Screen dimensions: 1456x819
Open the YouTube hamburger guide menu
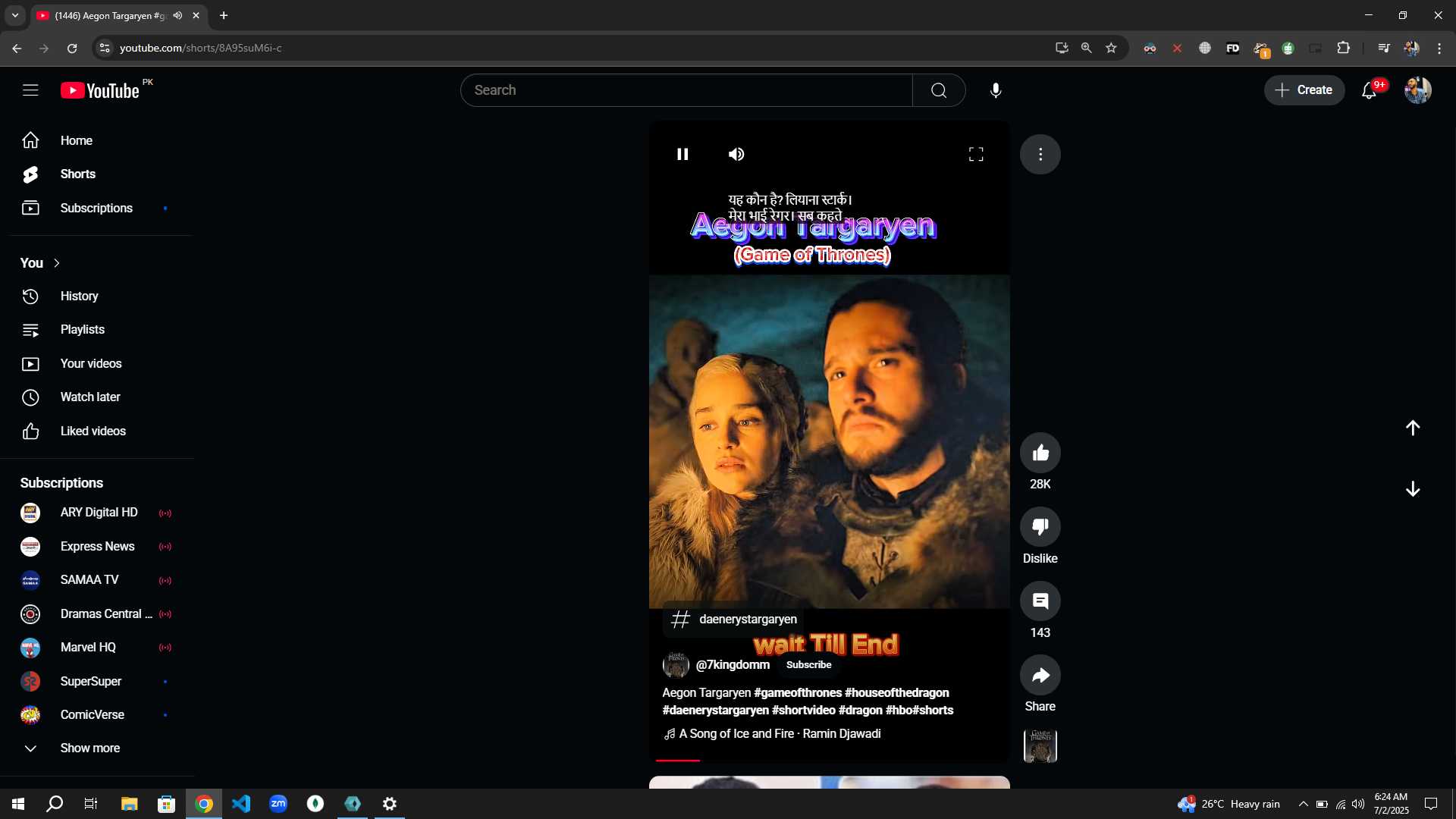30,90
